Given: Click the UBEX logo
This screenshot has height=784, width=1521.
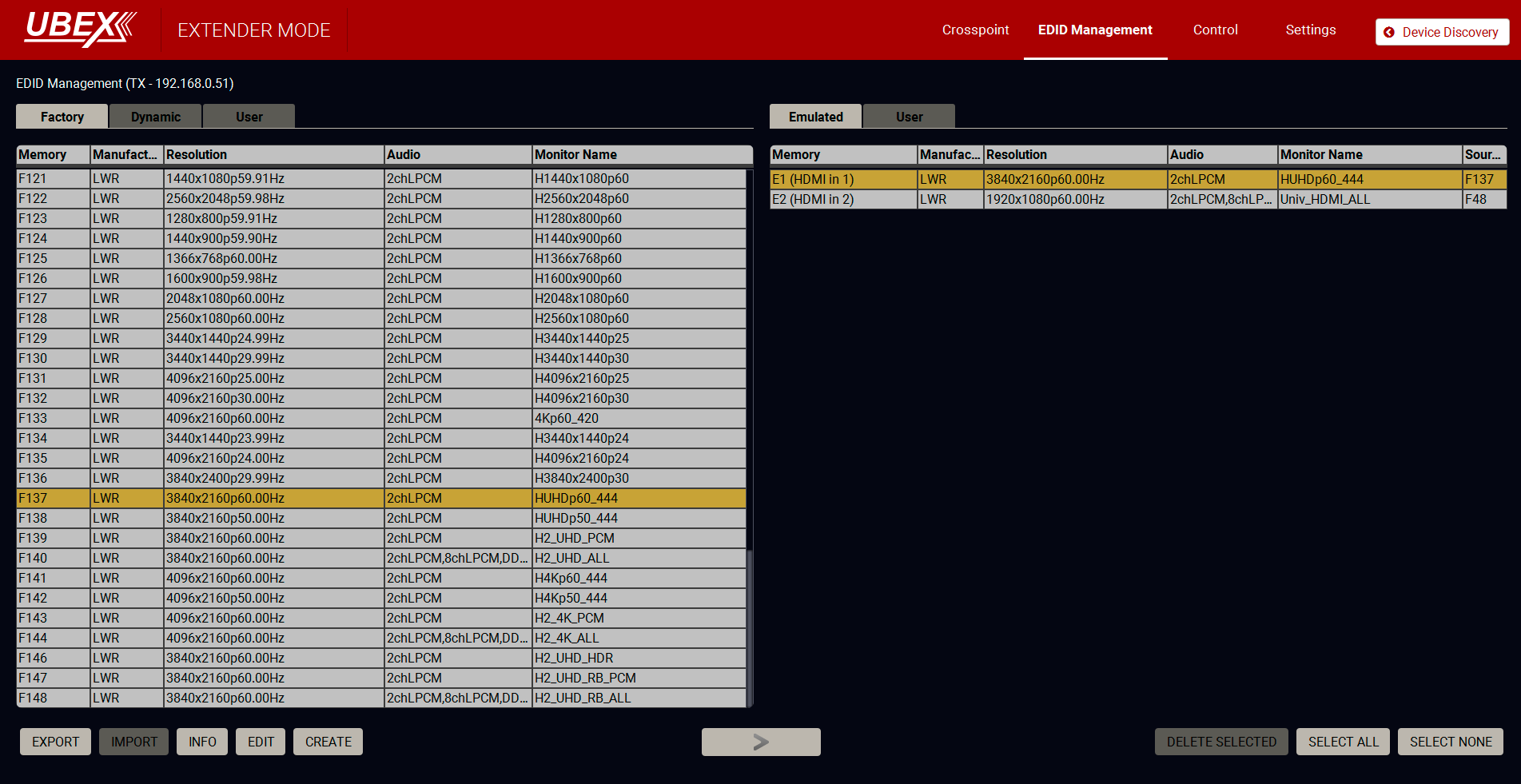Looking at the screenshot, I should pos(80,29).
